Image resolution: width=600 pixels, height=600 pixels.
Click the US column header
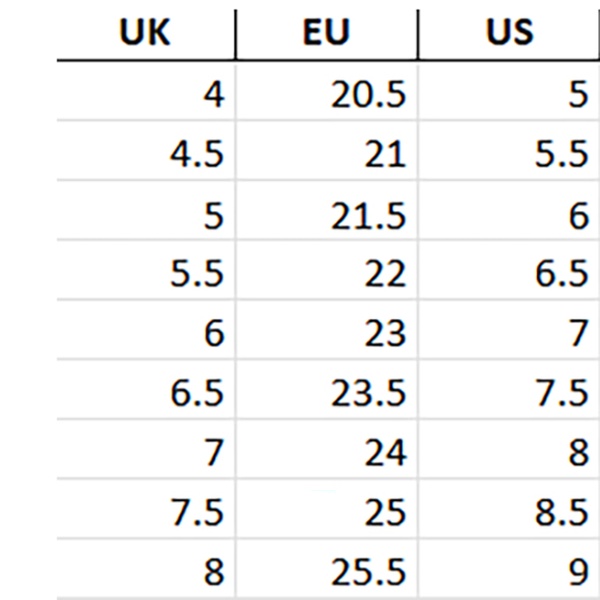pyautogui.click(x=508, y=33)
